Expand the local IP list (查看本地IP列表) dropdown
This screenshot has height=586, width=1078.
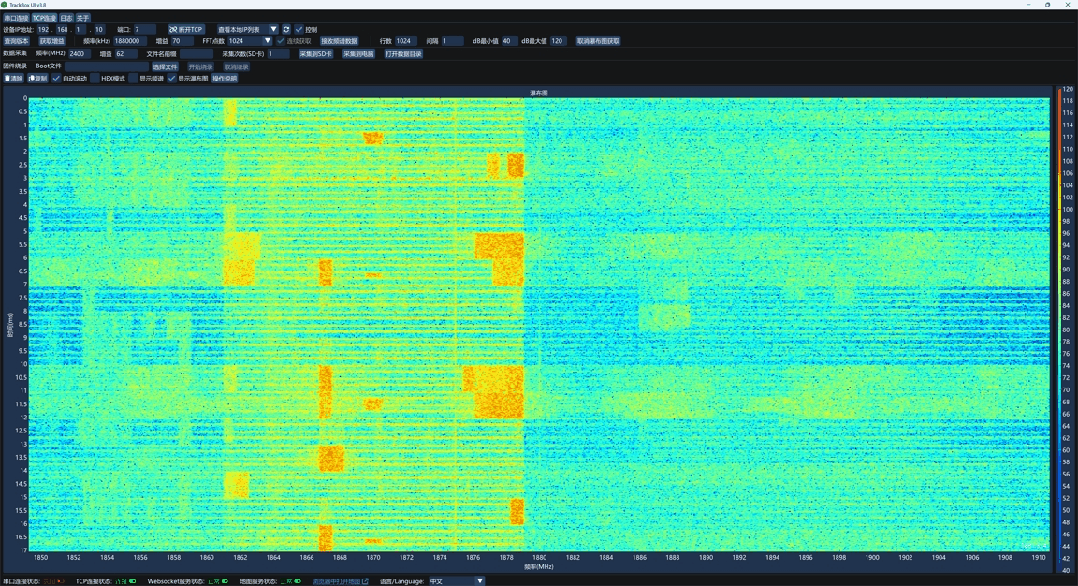[x=246, y=30]
